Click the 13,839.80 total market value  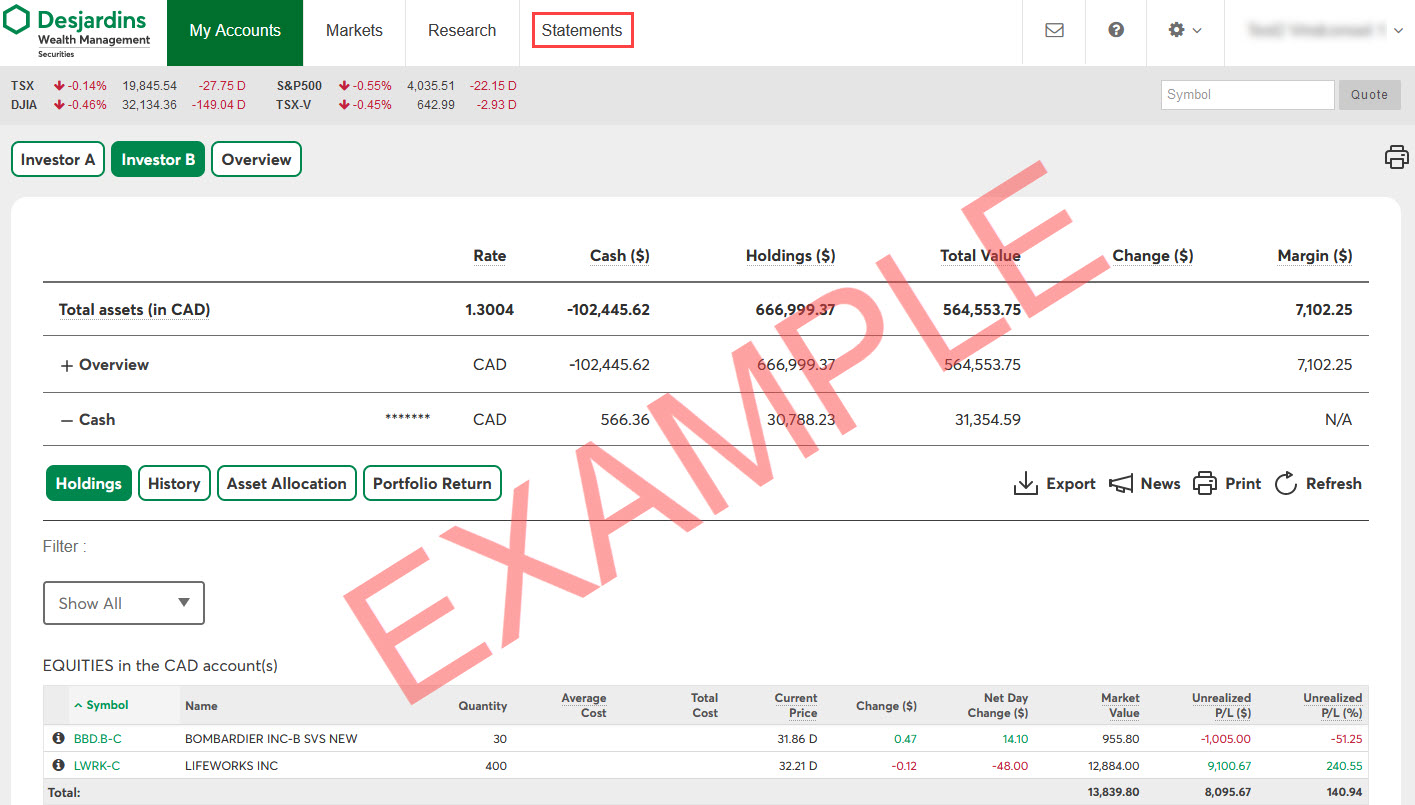coord(1111,792)
